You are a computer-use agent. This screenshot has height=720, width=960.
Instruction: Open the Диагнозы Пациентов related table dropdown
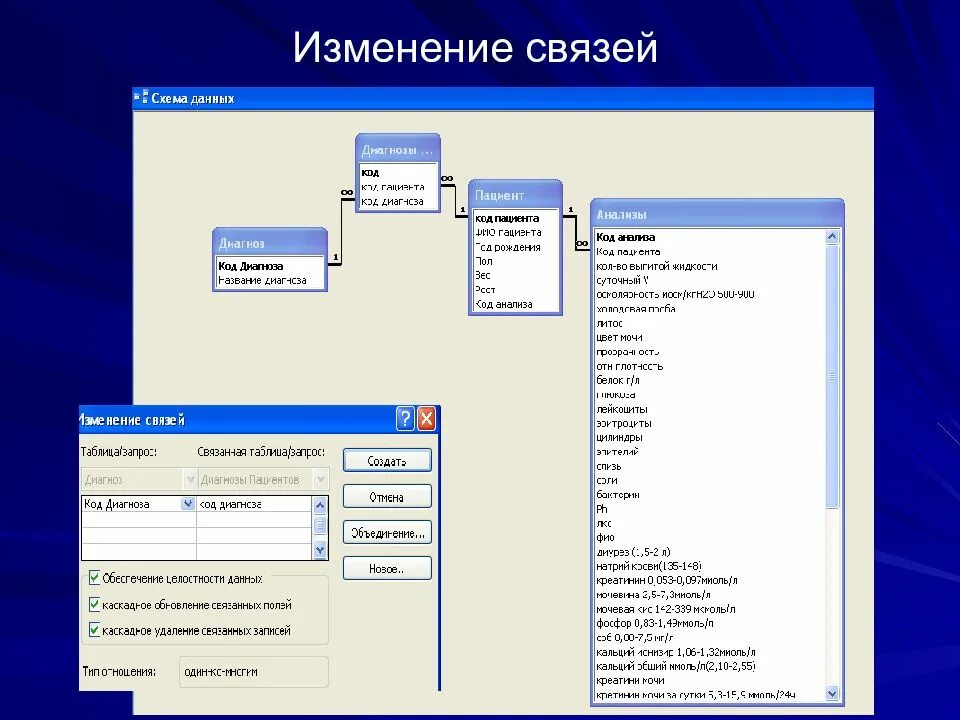(320, 479)
